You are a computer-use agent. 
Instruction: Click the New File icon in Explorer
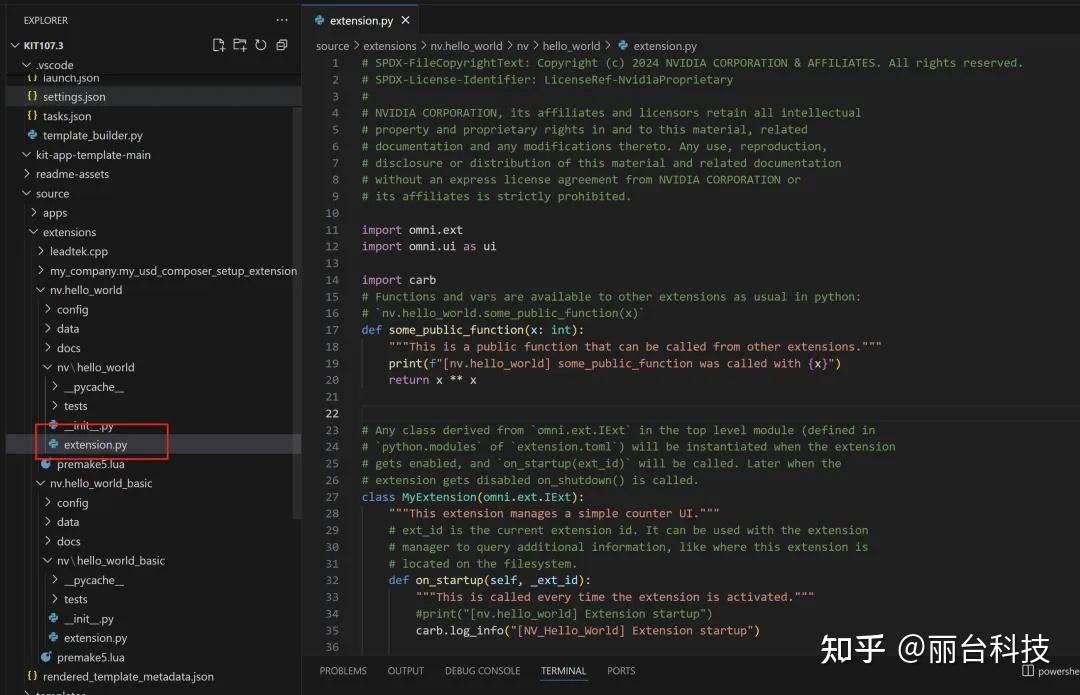tap(218, 44)
